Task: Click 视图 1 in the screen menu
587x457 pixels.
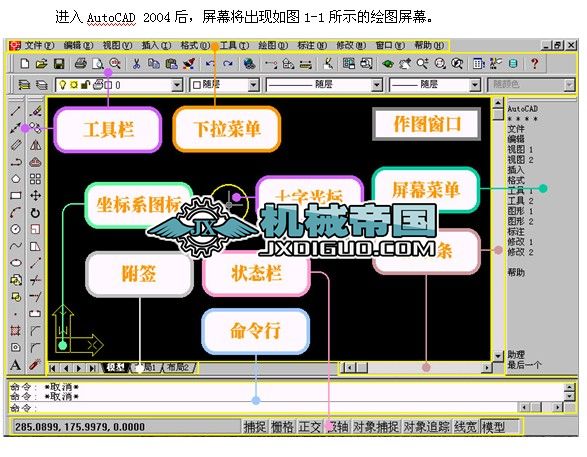Action: coord(520,149)
